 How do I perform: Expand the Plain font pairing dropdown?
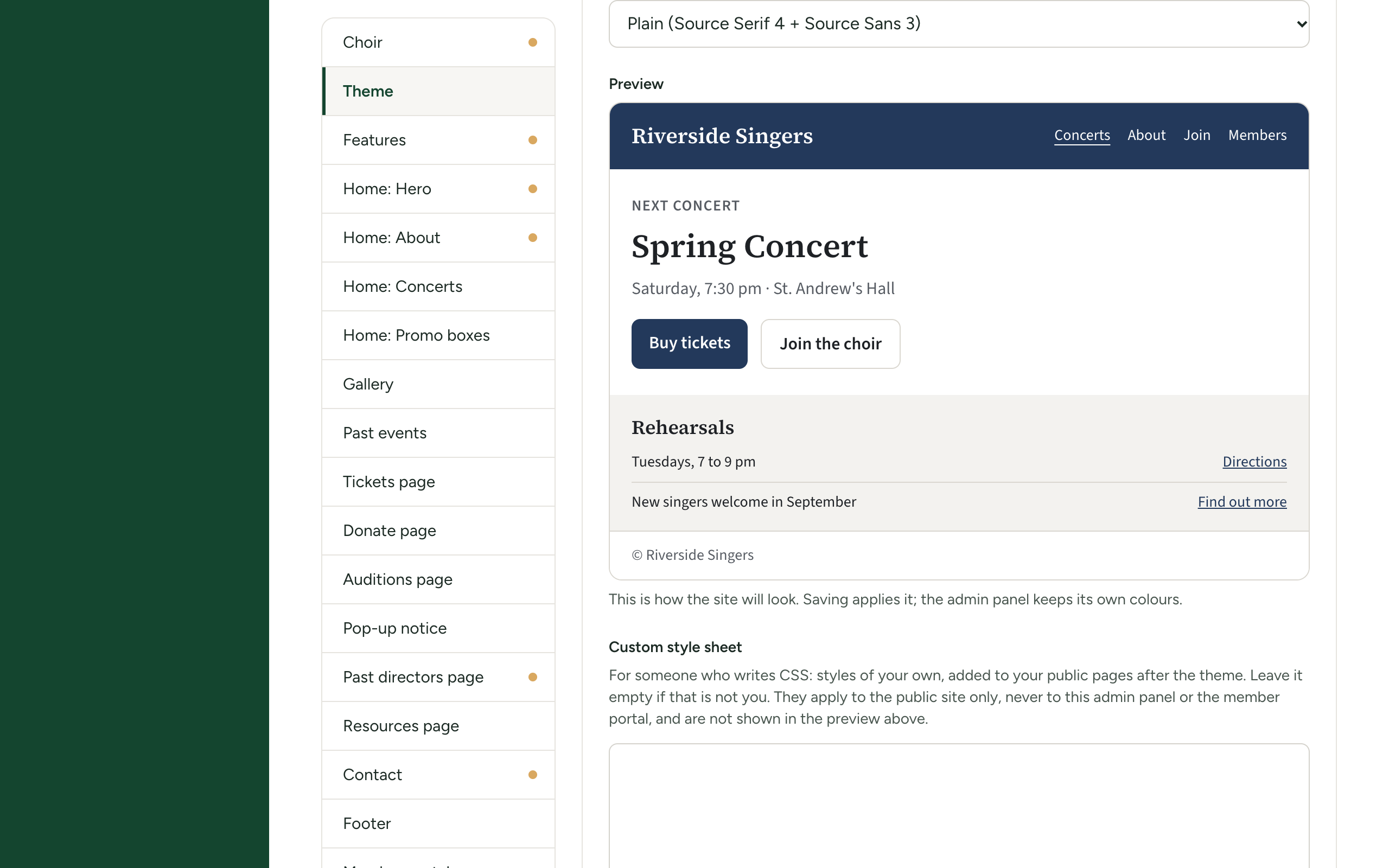click(x=959, y=23)
